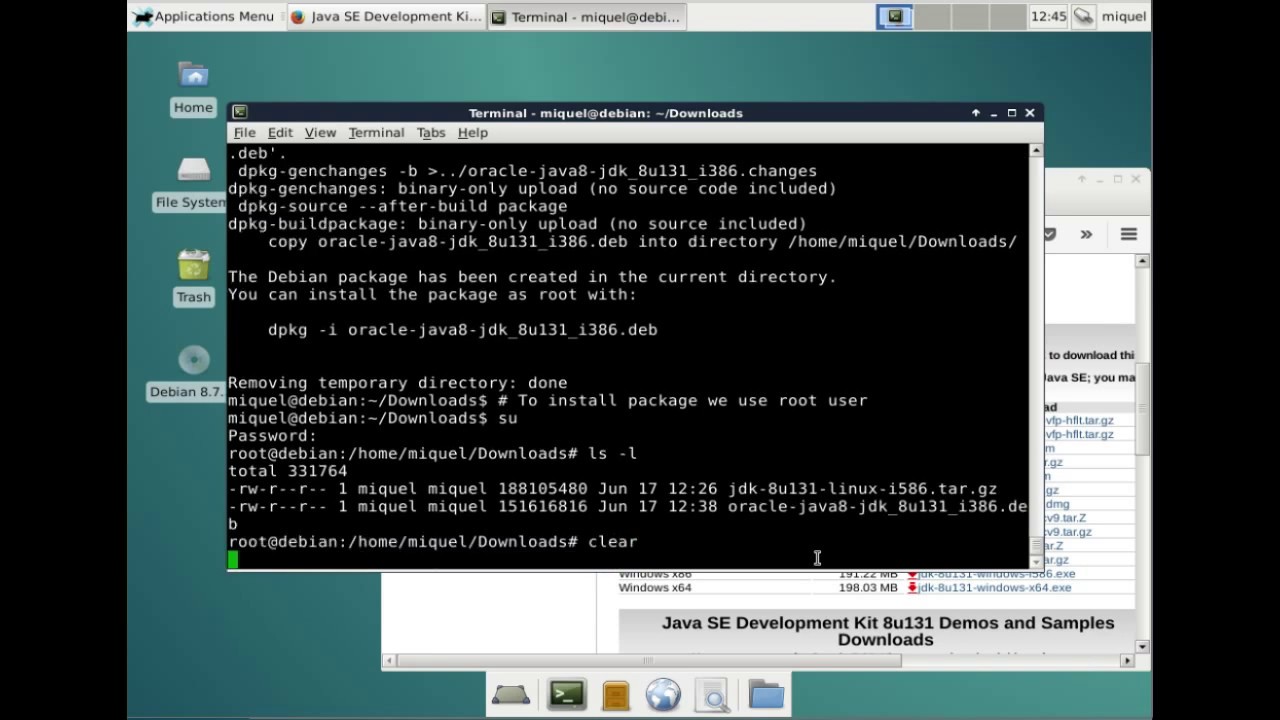Image resolution: width=1280 pixels, height=720 pixels.
Task: Click browser horizontal scrollbar thumb
Action: coord(647,660)
